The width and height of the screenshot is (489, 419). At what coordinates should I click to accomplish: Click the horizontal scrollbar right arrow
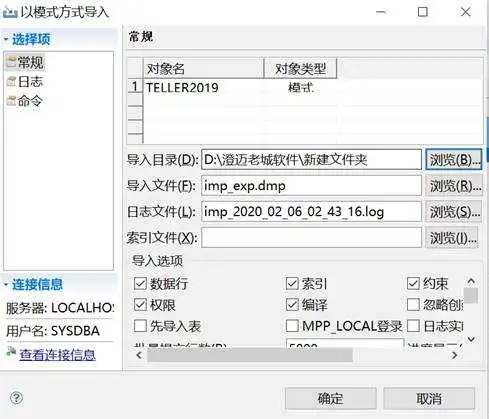click(455, 355)
